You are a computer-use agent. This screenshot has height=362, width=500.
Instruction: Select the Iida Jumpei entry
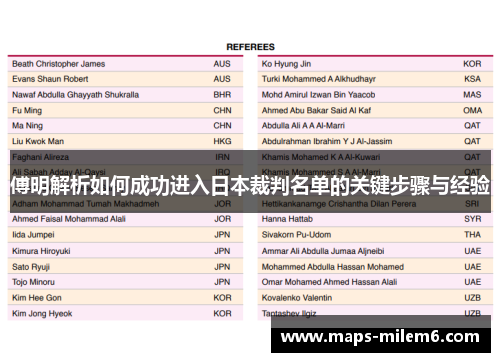[33, 235]
